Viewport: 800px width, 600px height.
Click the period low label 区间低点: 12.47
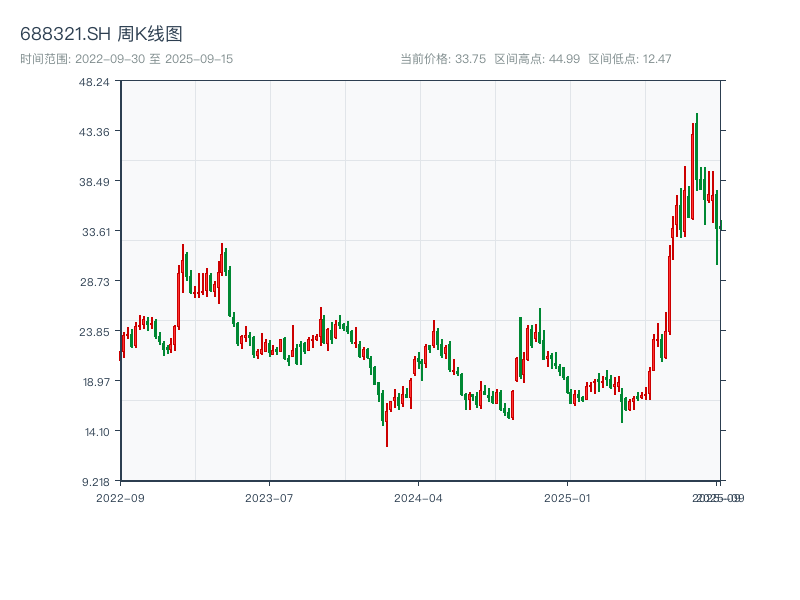(630, 59)
